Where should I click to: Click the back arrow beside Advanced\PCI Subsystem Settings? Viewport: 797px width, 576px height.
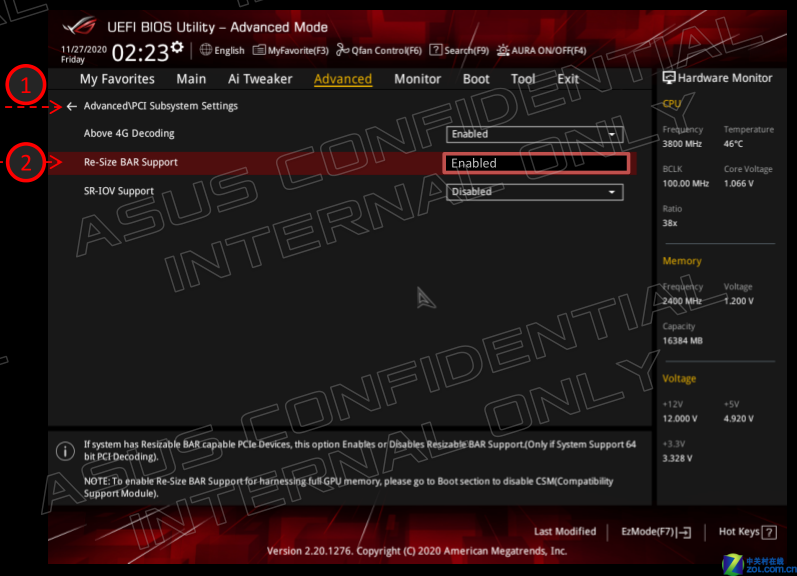click(x=72, y=106)
